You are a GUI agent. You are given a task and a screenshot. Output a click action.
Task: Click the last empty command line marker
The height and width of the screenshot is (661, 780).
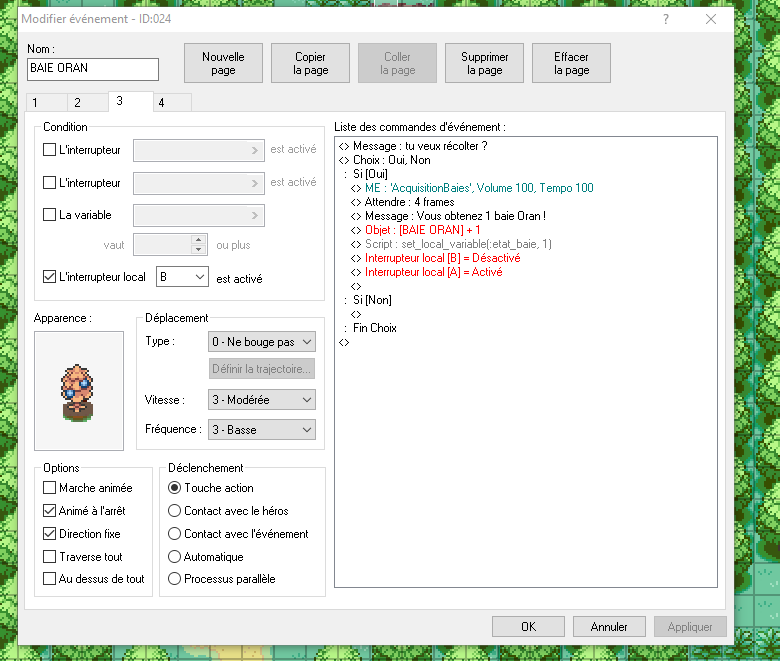[344, 342]
